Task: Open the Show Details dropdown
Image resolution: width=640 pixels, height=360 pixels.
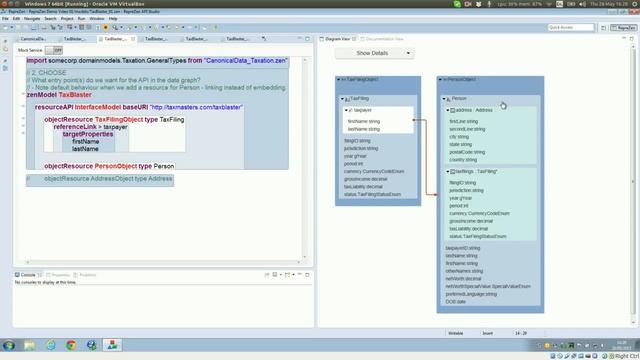Action: (x=374, y=53)
